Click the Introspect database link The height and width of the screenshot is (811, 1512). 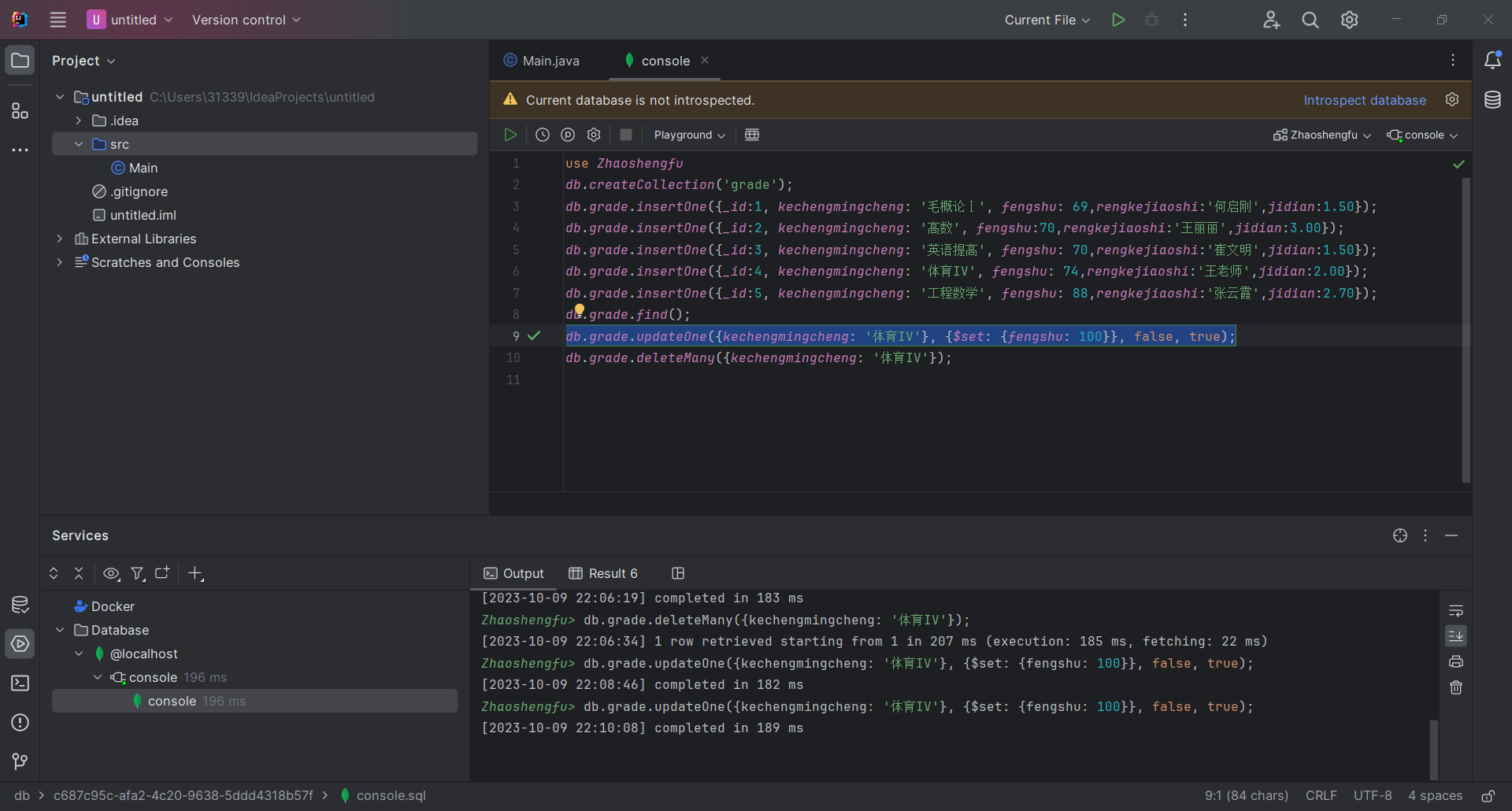click(1364, 100)
